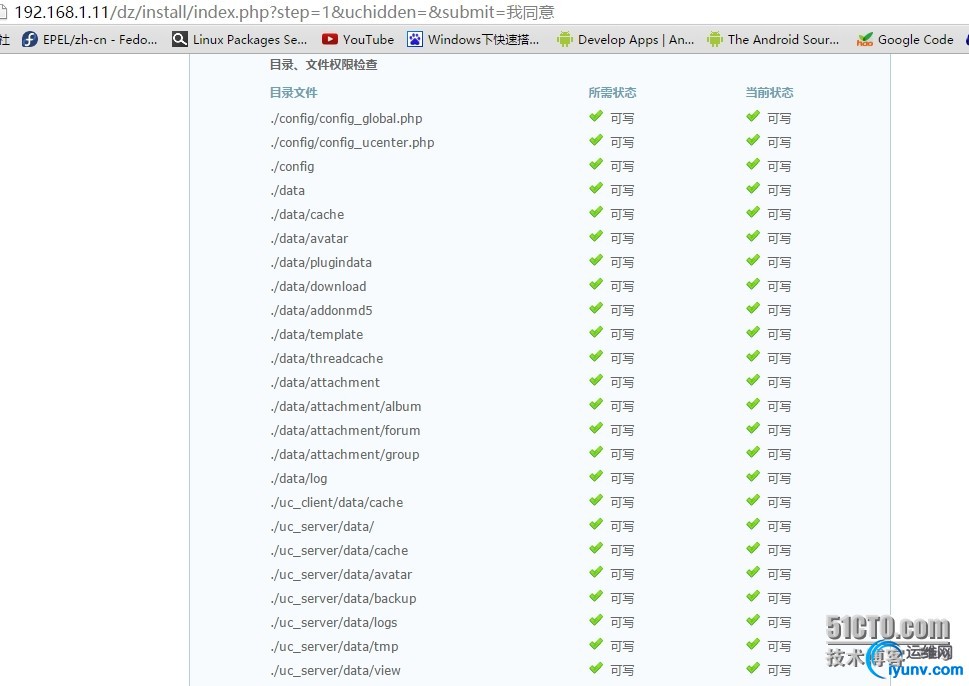Click current-status 可写 text for ./config
This screenshot has height=686, width=969.
(x=779, y=167)
